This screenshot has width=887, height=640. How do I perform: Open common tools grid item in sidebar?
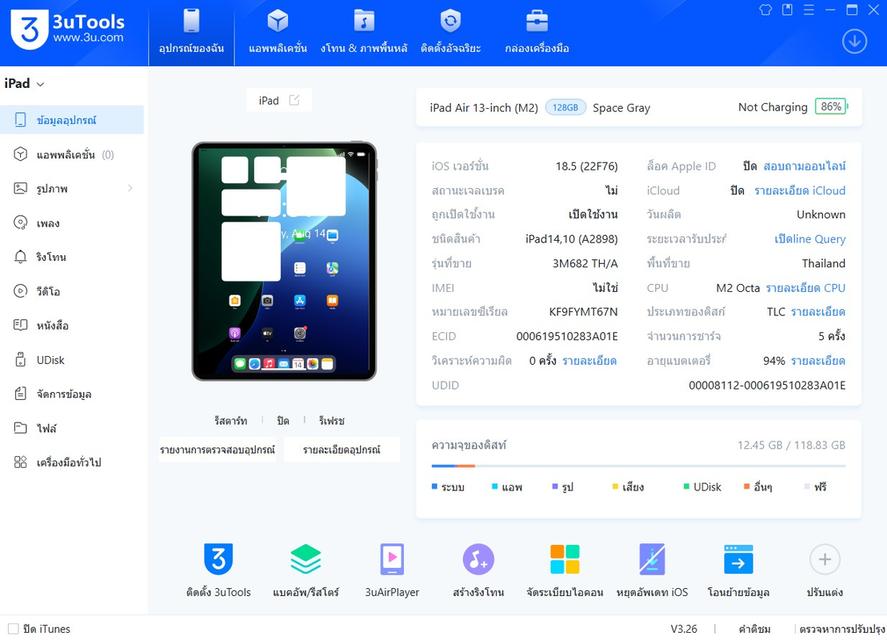pos(72,462)
